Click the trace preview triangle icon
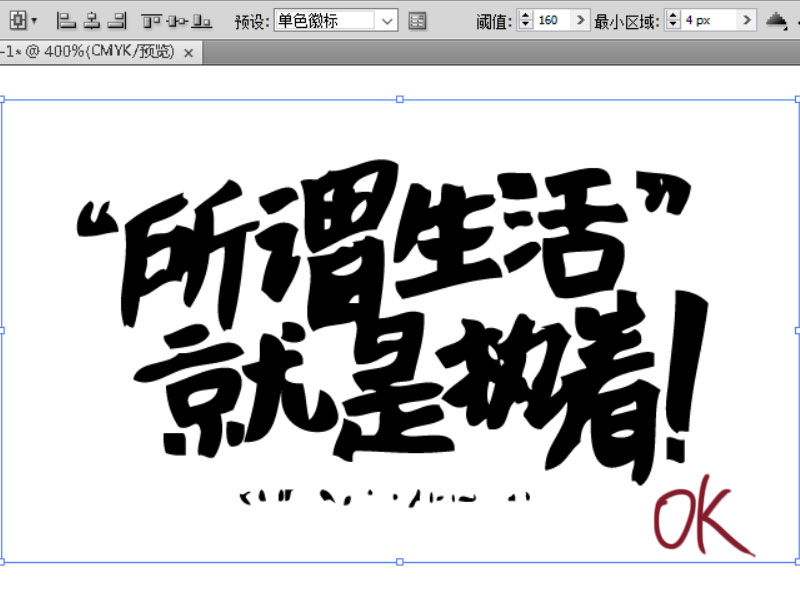800x600 pixels. 776,21
